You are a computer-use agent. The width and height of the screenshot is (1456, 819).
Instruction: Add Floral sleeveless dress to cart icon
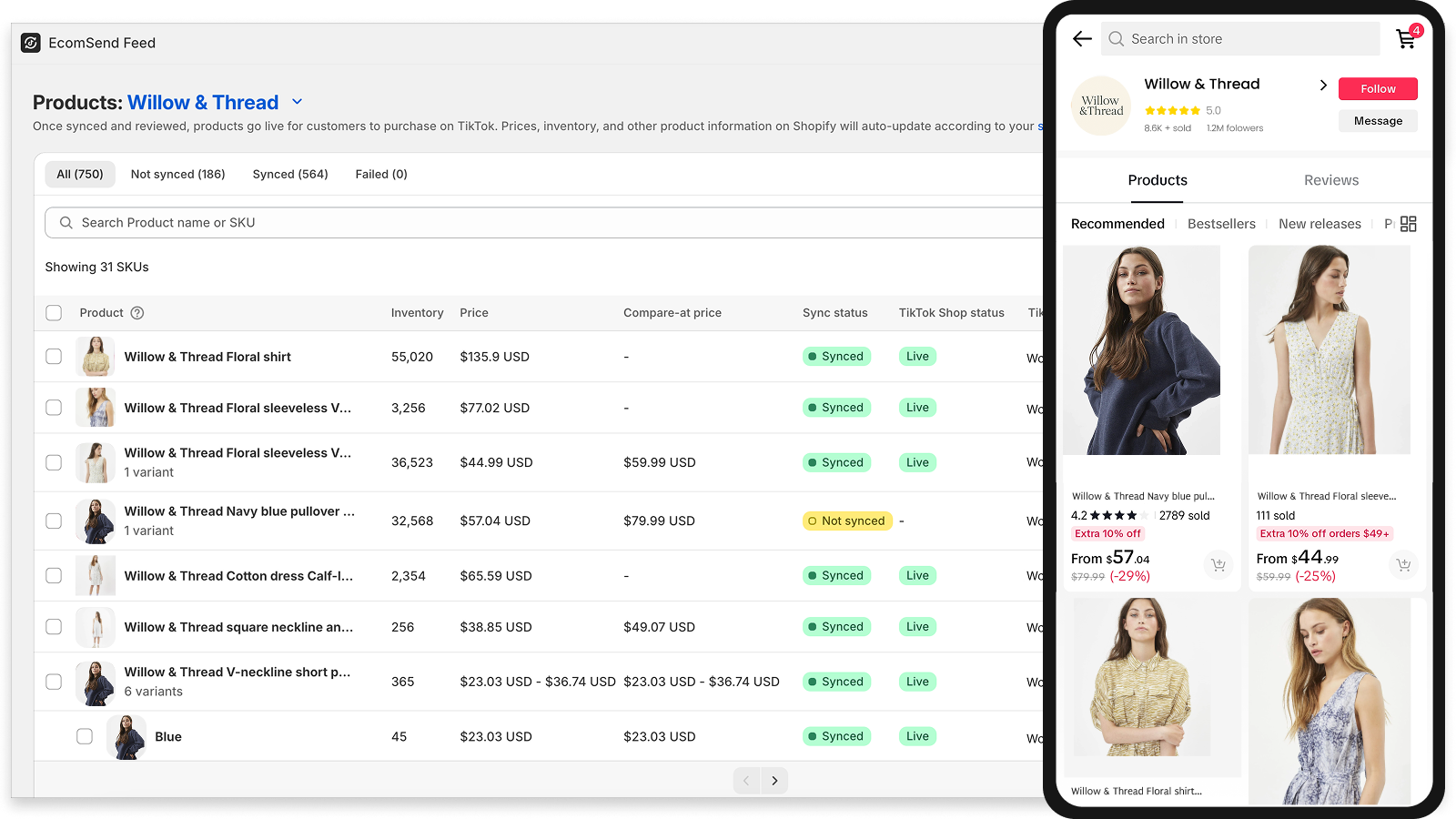1404,565
